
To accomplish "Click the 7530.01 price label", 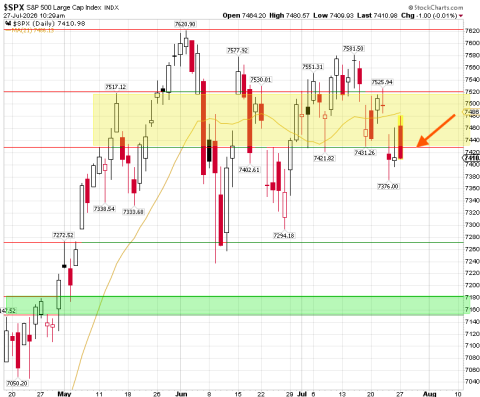I will 261,80.
